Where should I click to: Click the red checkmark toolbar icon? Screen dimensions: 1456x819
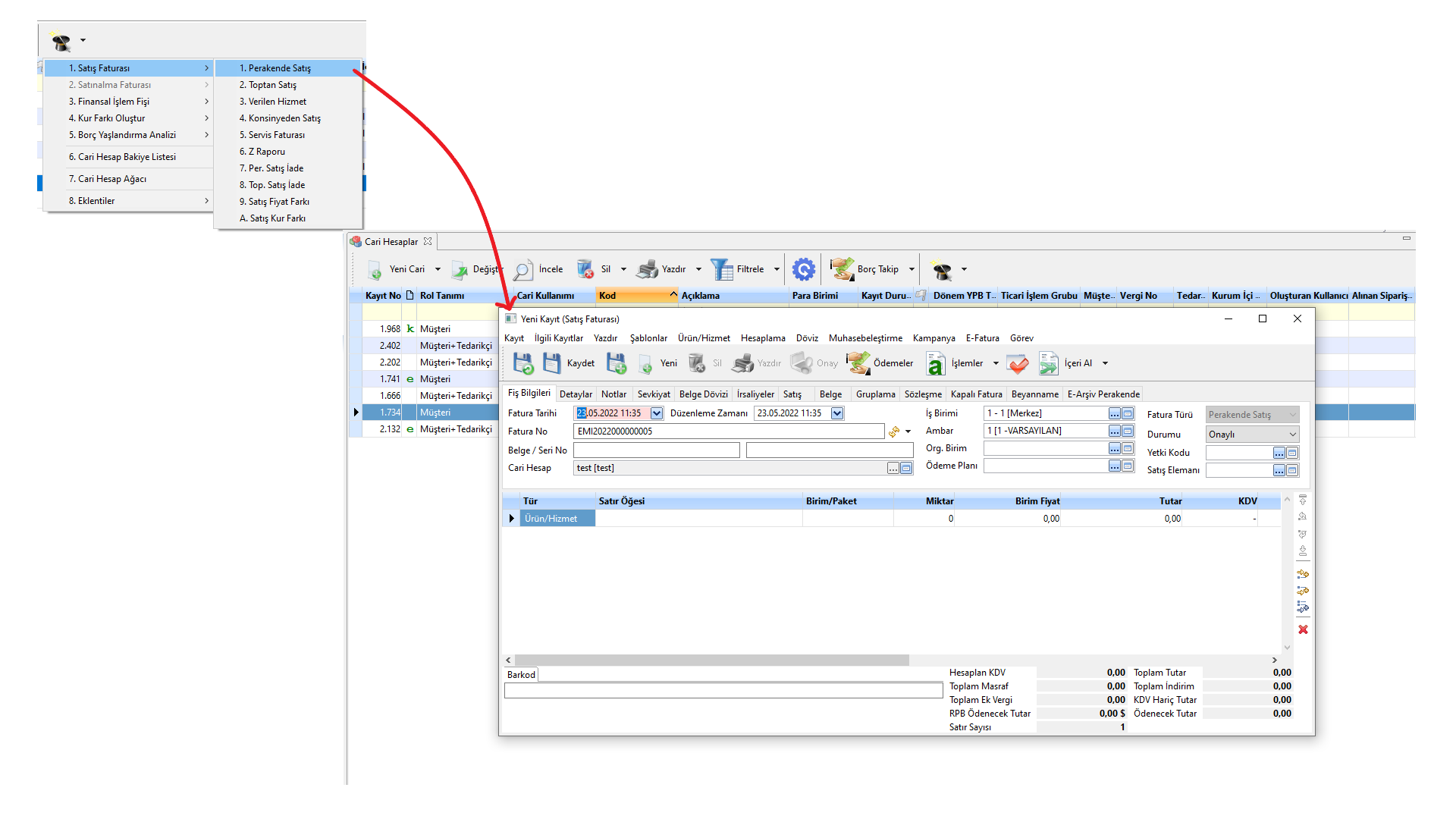(x=1018, y=364)
